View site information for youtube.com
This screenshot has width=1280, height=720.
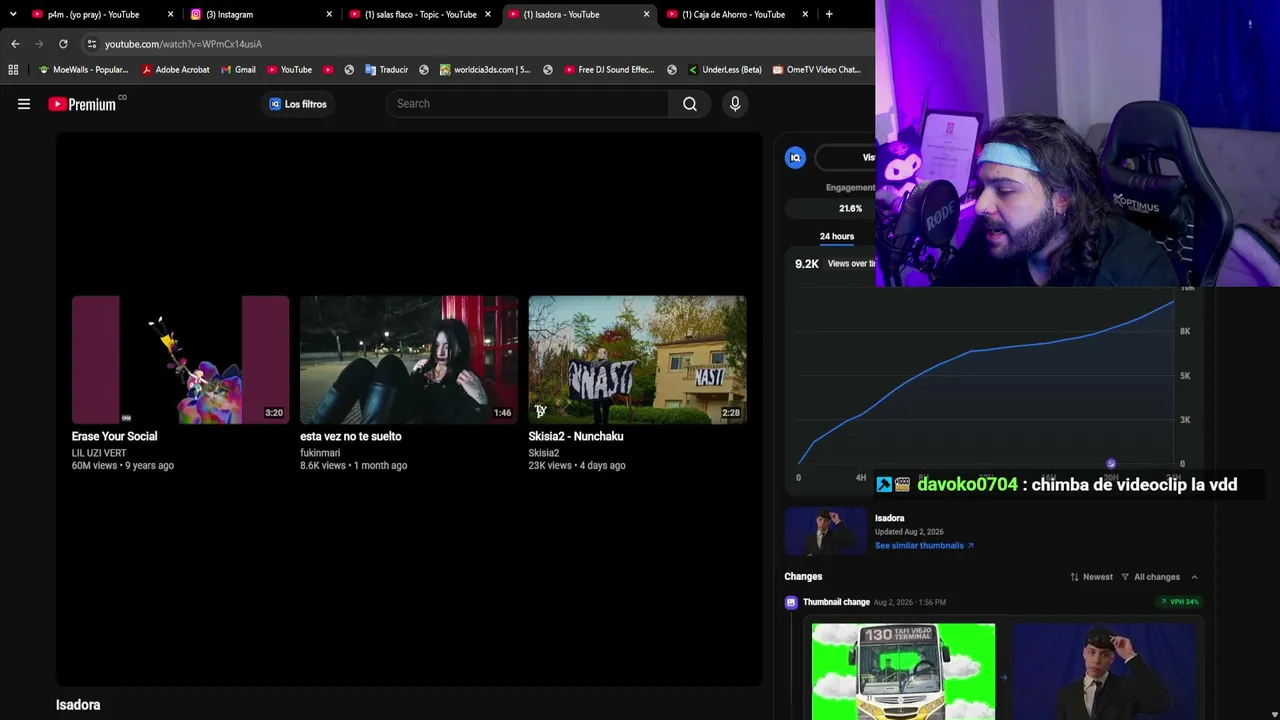pos(91,44)
